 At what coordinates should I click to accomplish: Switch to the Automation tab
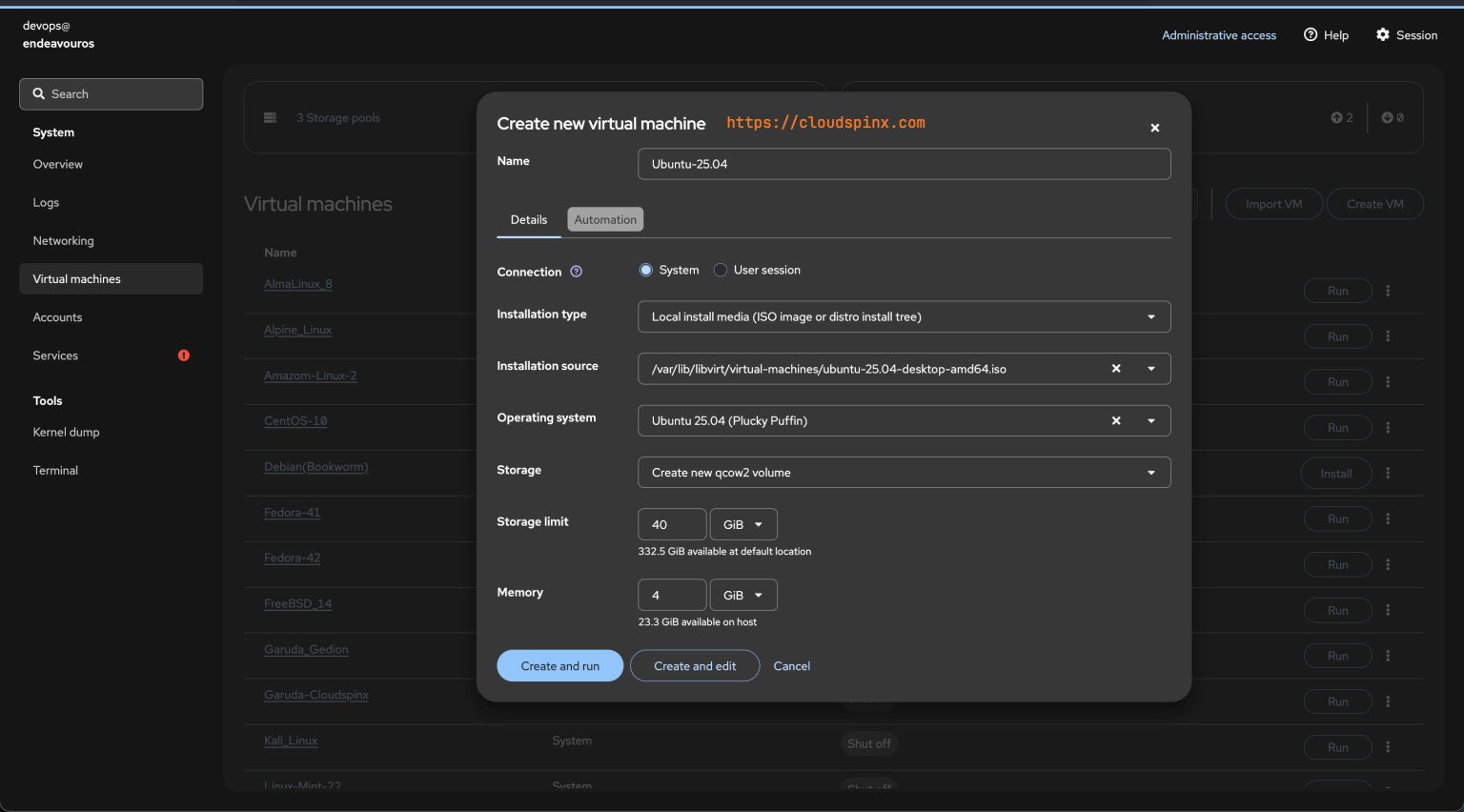(x=605, y=220)
